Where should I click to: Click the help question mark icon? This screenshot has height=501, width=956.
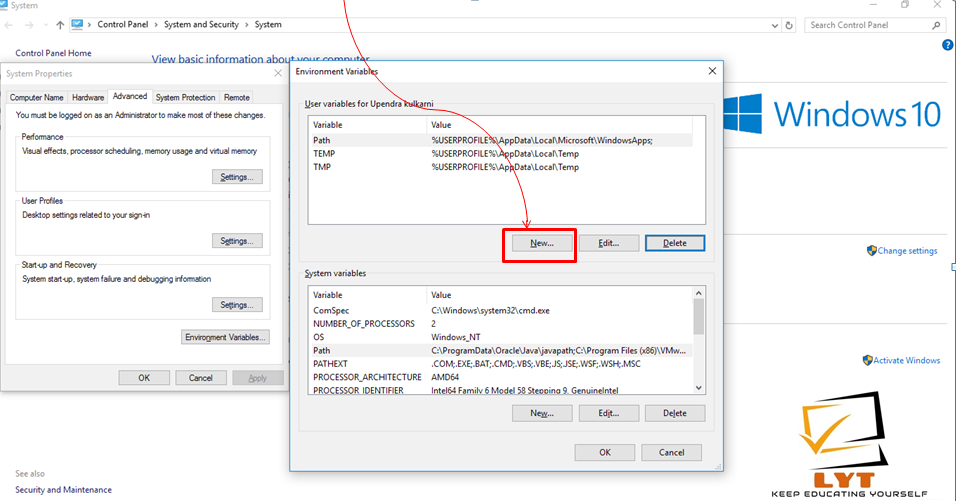pyautogui.click(x=948, y=44)
